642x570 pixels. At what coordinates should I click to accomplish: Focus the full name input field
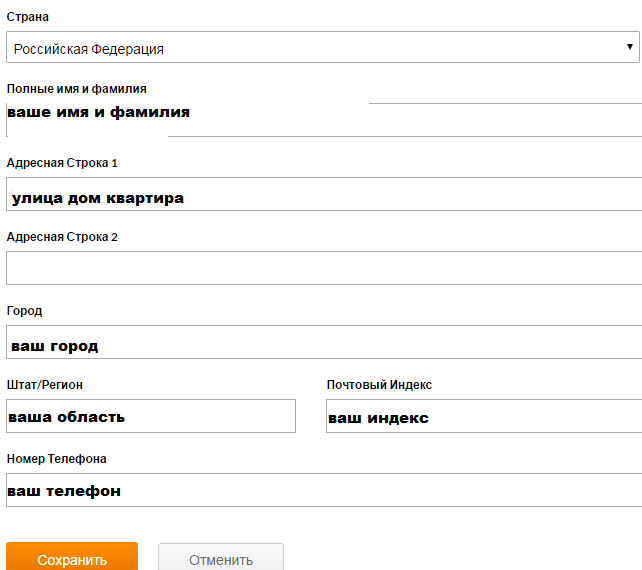click(x=400, y=119)
